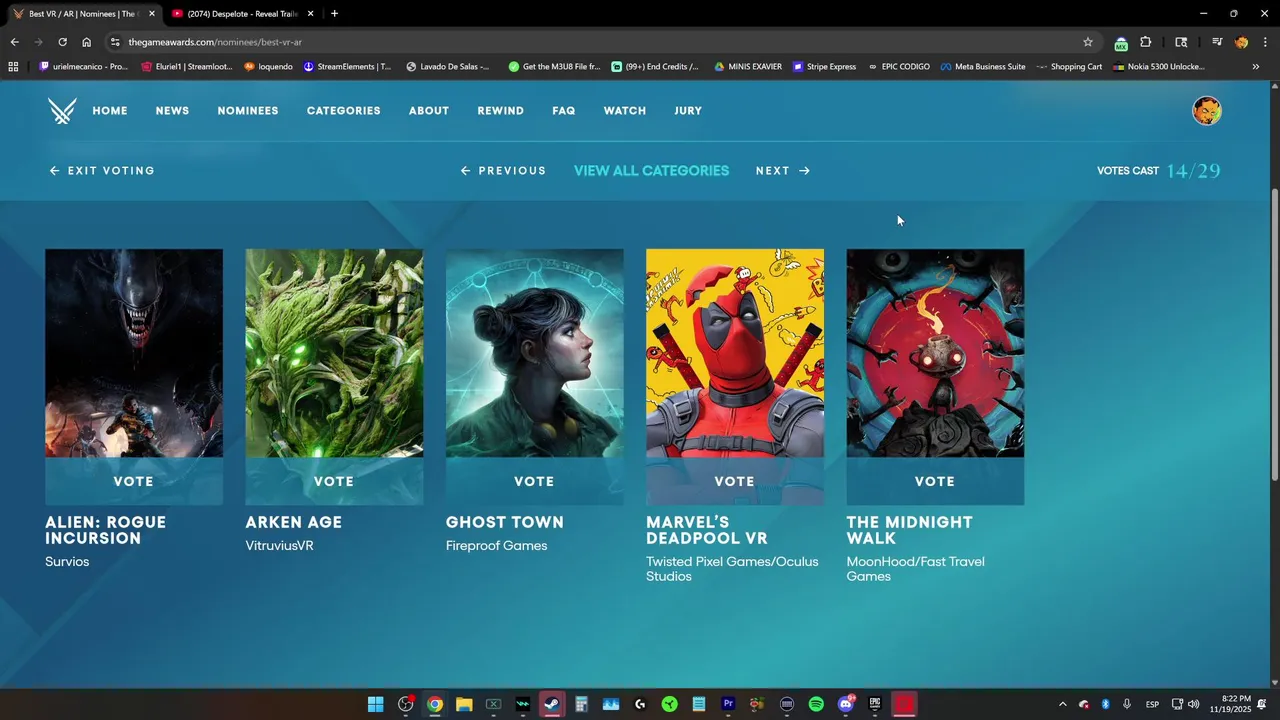Open the Meta Business Suite bookmark
Viewport: 1280px width, 720px height.
click(983, 67)
